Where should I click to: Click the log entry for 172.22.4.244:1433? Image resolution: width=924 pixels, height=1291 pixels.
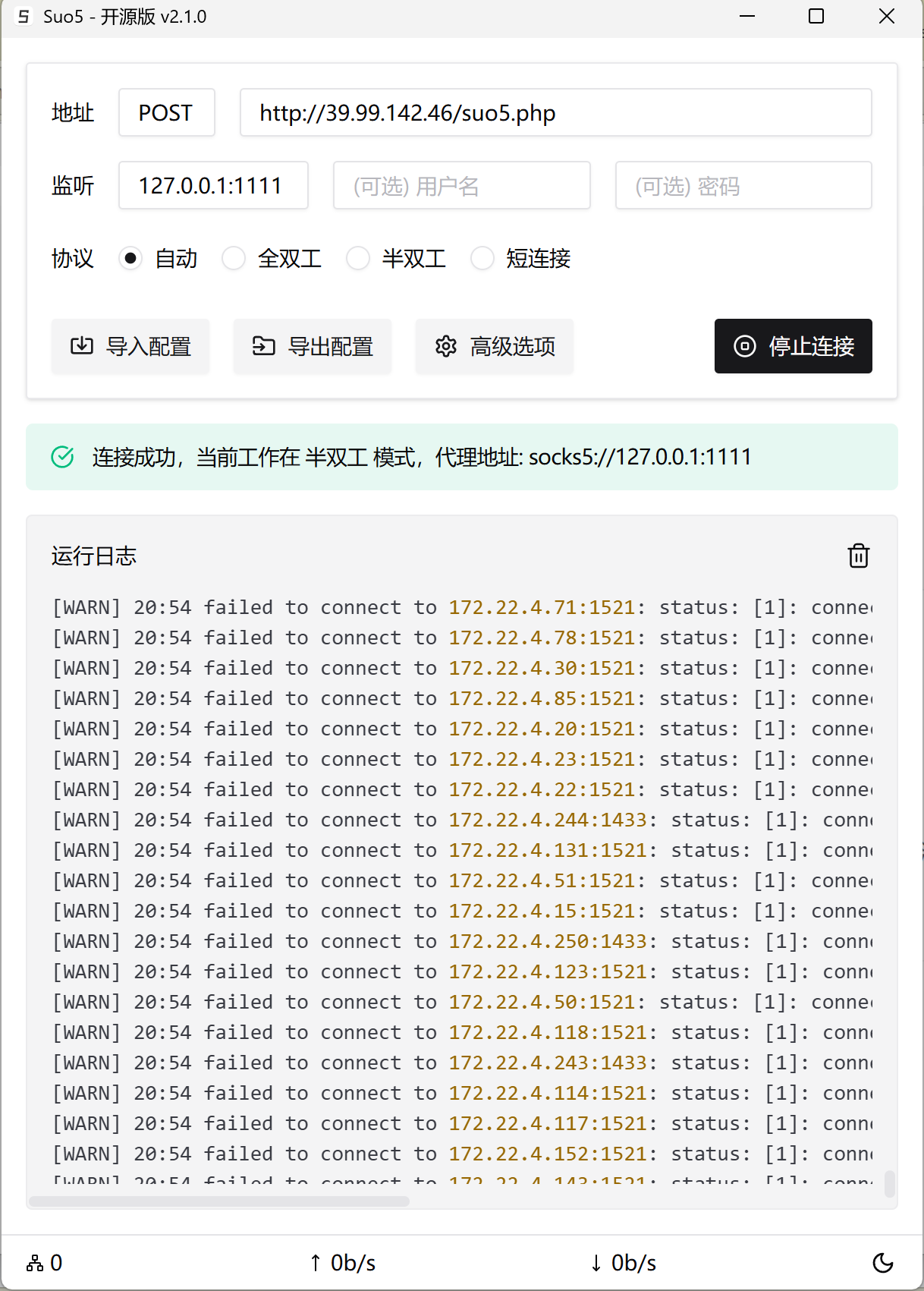pos(462,820)
